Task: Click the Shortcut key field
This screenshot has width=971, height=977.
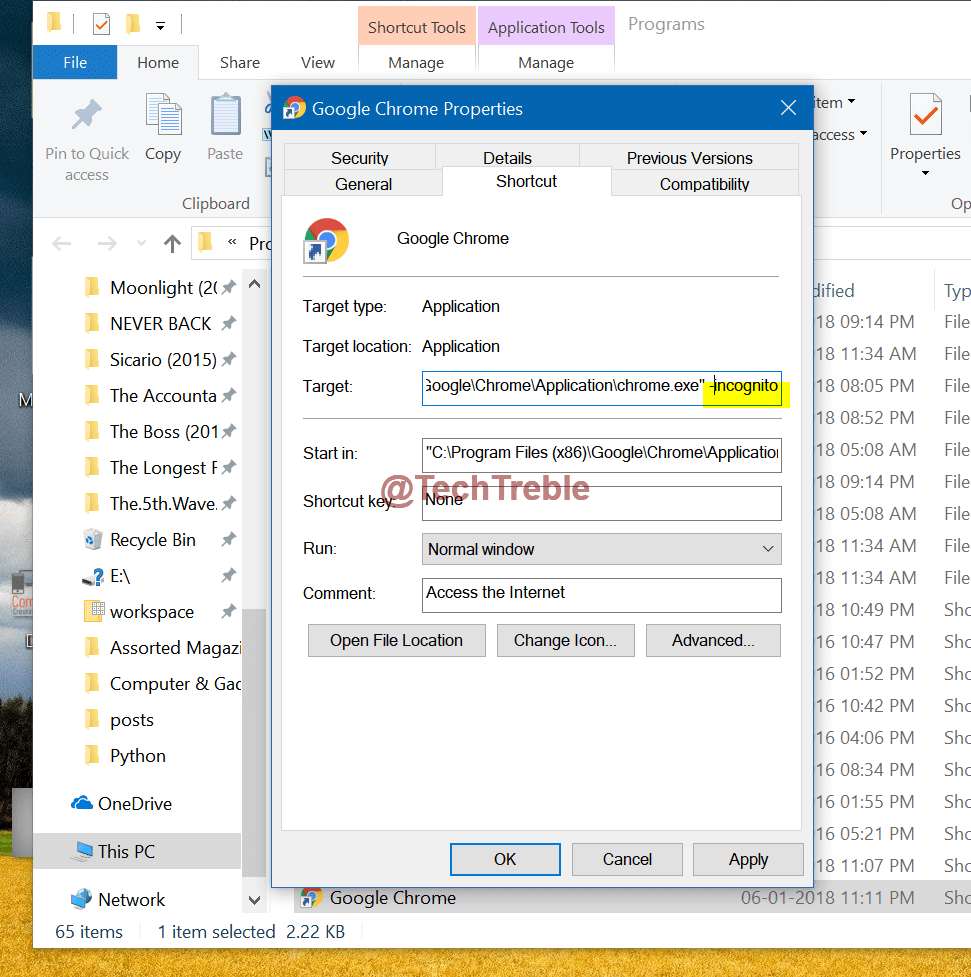Action: click(x=601, y=503)
